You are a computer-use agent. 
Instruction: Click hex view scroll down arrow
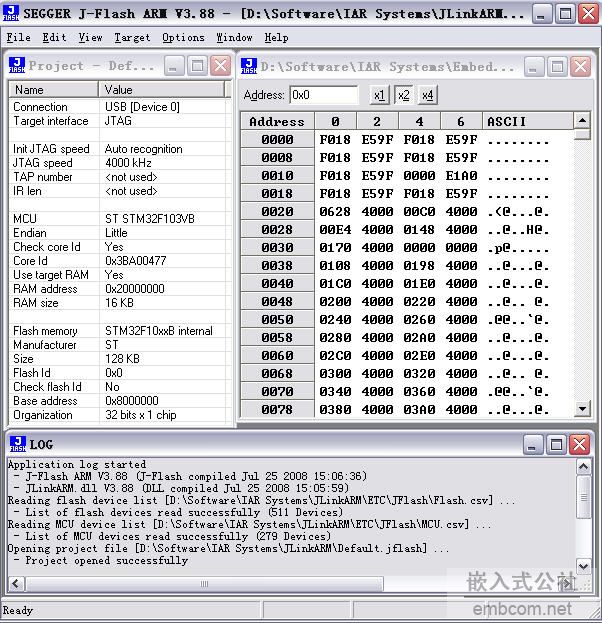[x=582, y=408]
